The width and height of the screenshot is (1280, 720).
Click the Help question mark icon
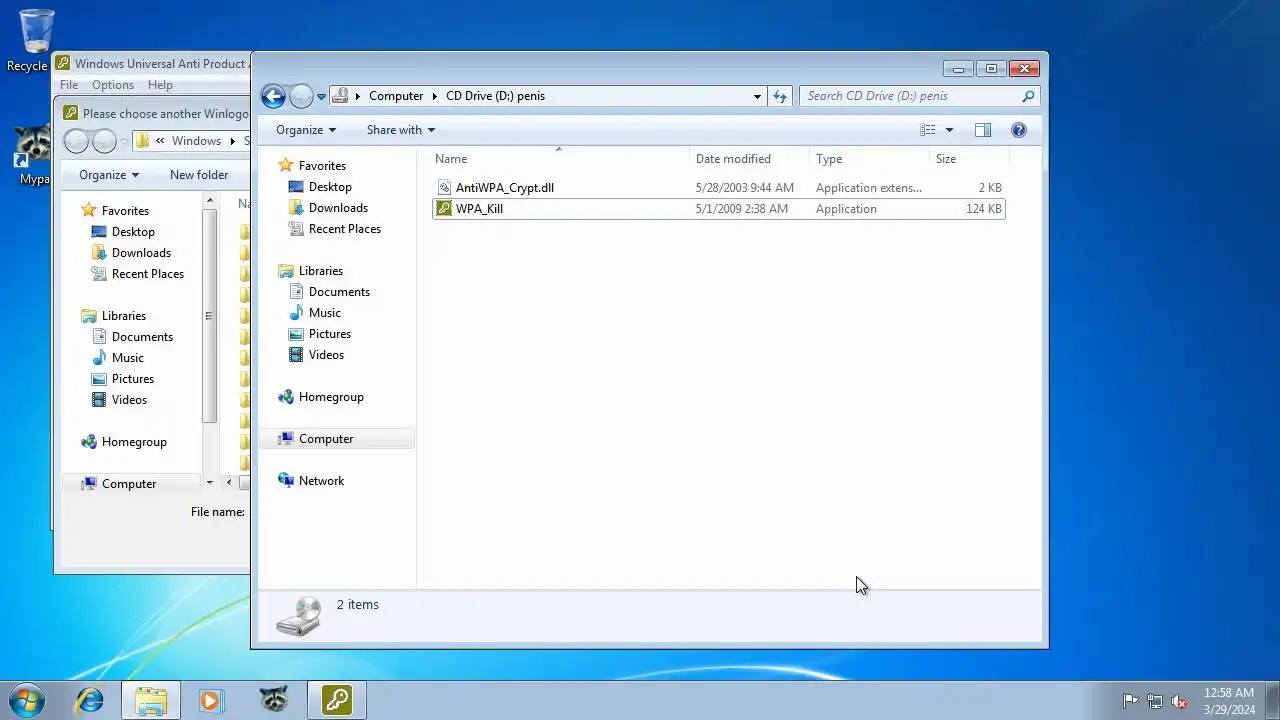[1019, 130]
